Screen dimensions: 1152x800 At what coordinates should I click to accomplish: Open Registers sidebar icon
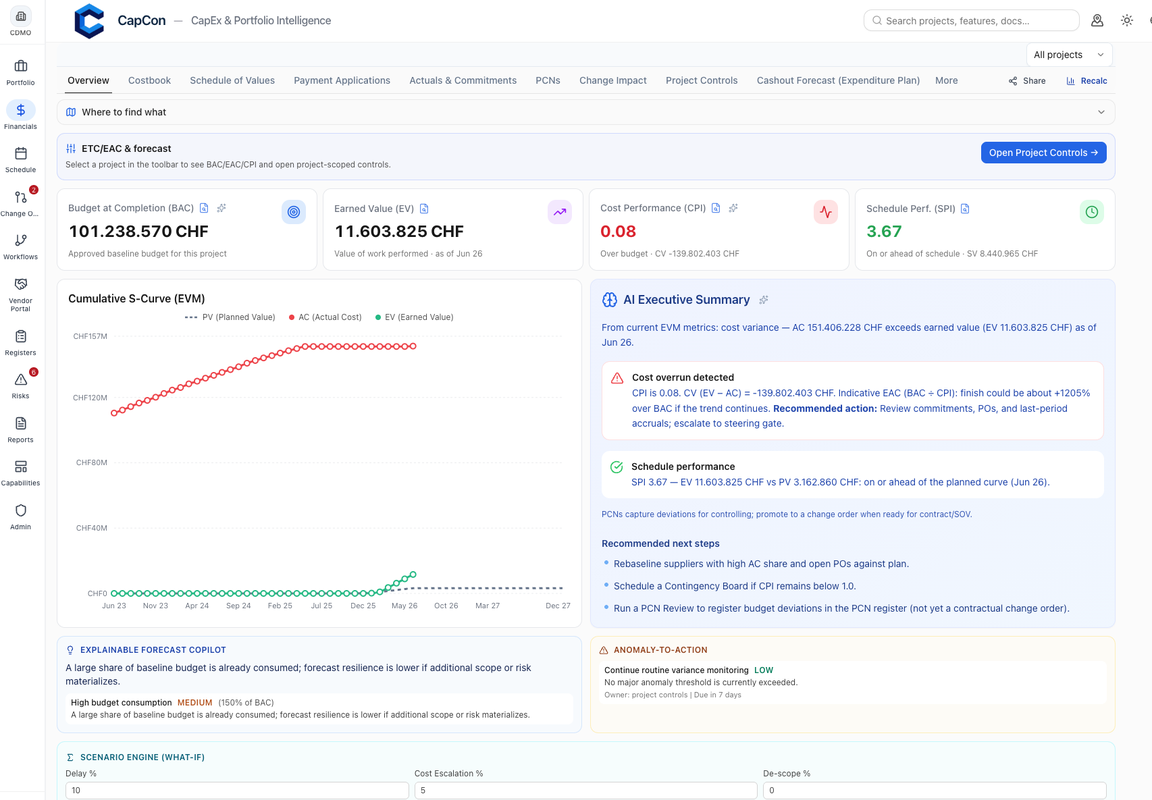click(21, 336)
